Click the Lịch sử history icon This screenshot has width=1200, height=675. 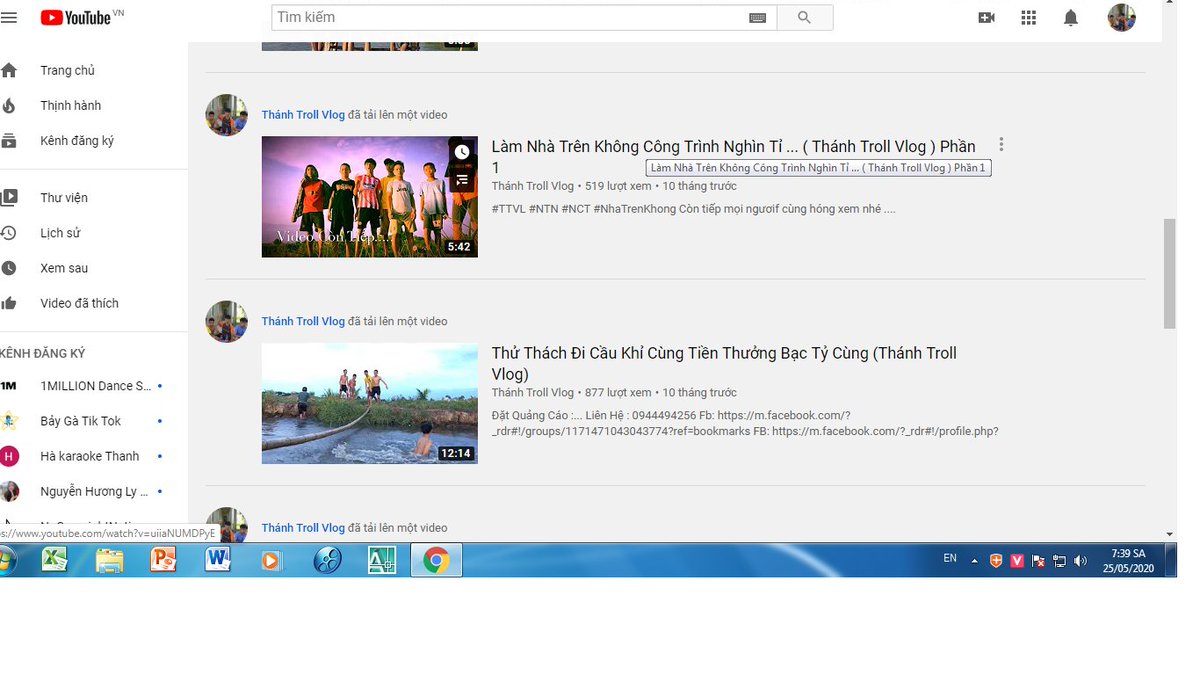[x=9, y=233]
